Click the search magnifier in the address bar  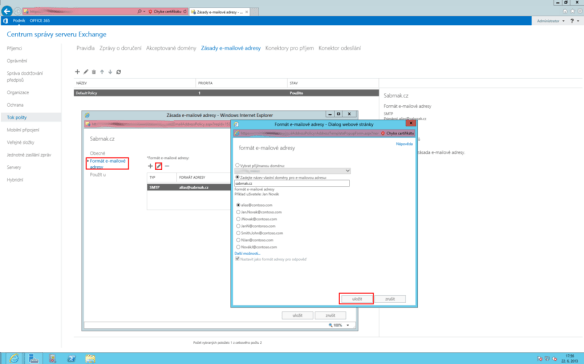(x=139, y=12)
